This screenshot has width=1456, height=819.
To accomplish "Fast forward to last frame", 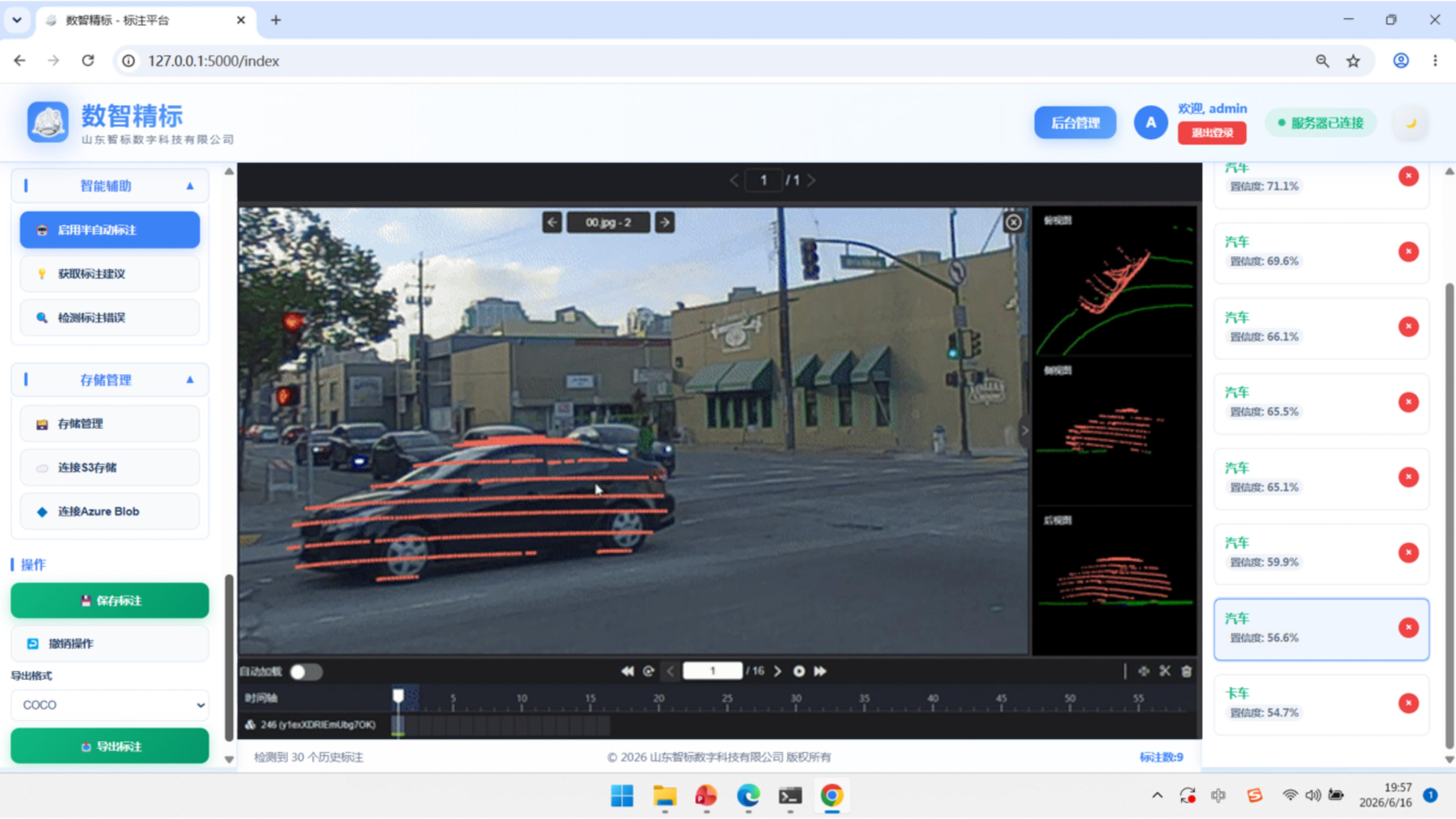I will pos(820,672).
